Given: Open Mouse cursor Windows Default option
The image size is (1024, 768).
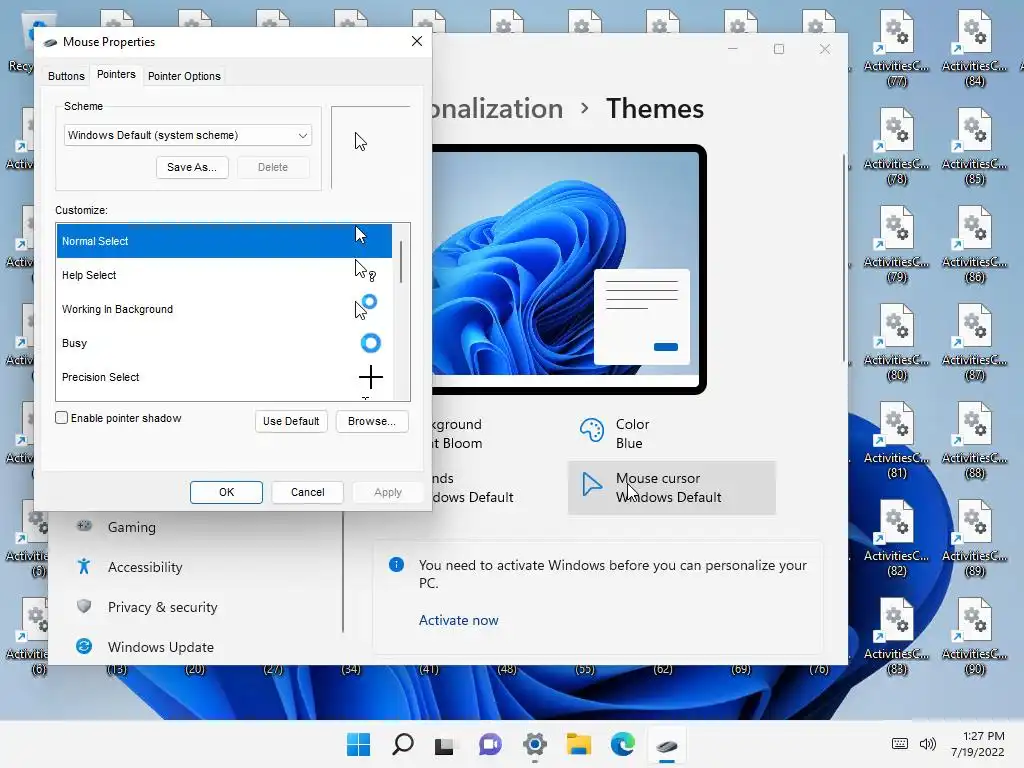Looking at the screenshot, I should click(x=671, y=488).
